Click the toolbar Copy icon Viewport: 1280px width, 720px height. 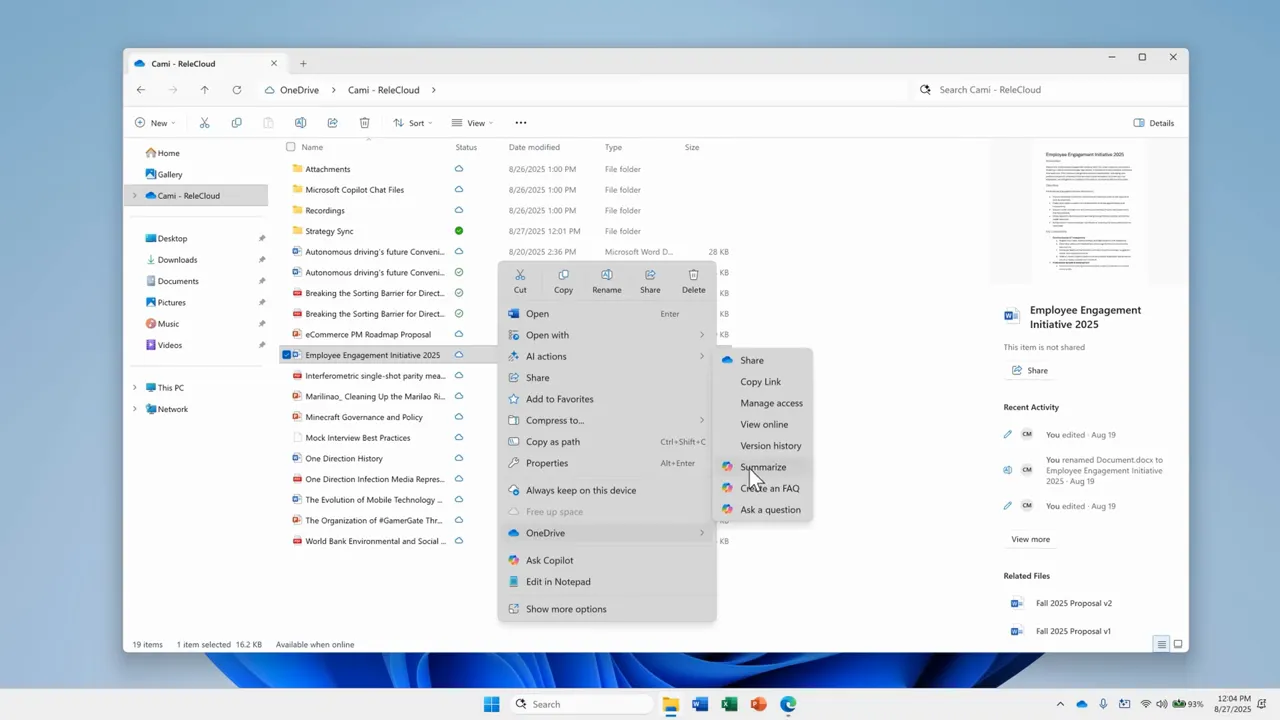236,123
